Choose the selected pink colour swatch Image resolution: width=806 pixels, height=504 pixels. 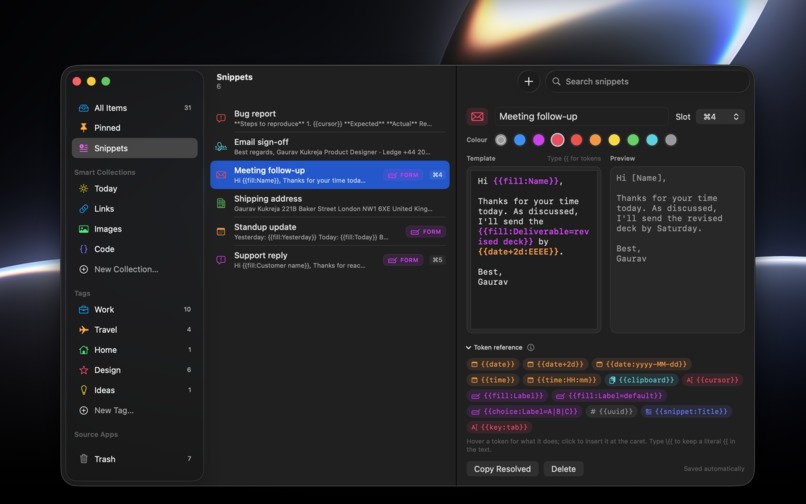tap(557, 140)
